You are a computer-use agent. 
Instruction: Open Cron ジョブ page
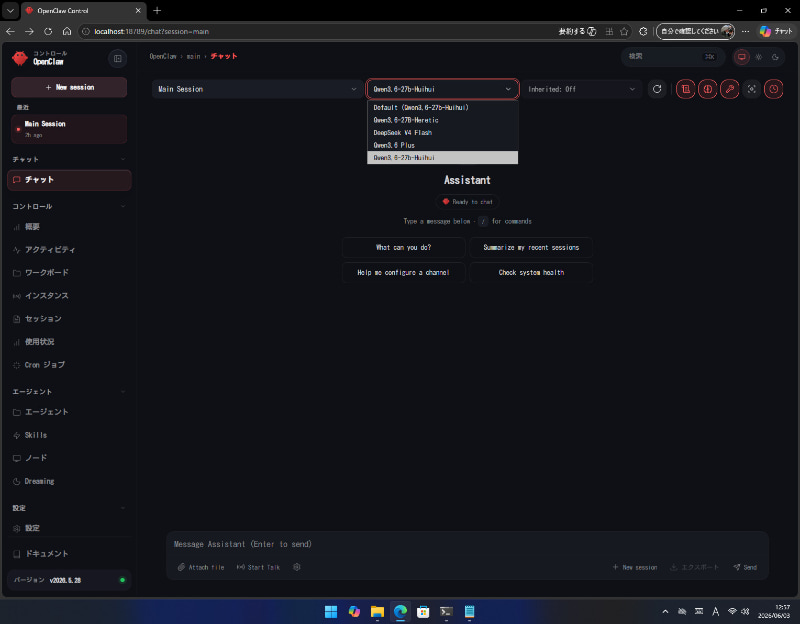[x=69, y=365]
